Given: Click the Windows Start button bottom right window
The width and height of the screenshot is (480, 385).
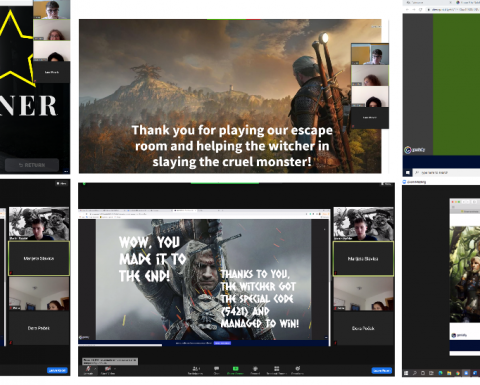Looking at the screenshot, I should click(406, 373).
